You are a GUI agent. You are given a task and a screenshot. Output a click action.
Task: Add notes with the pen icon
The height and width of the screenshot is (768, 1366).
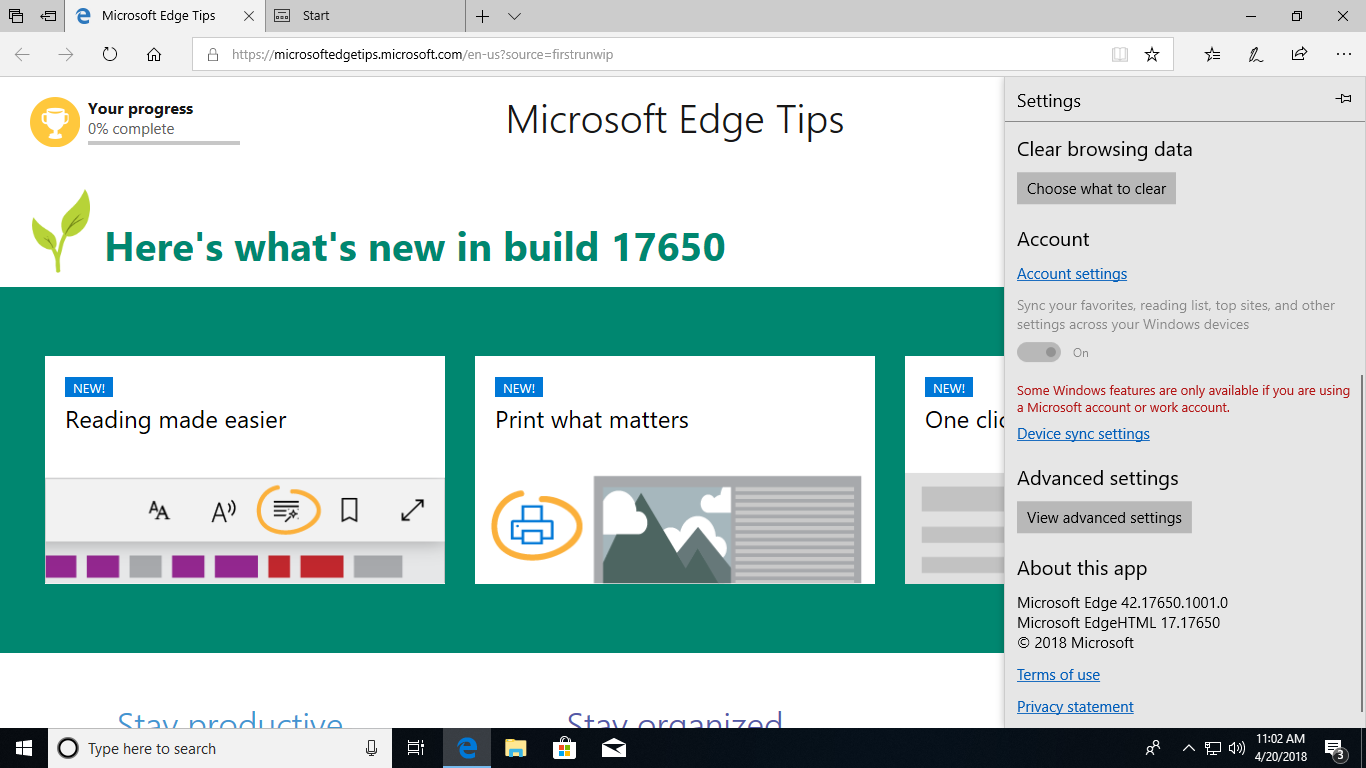(x=1256, y=54)
